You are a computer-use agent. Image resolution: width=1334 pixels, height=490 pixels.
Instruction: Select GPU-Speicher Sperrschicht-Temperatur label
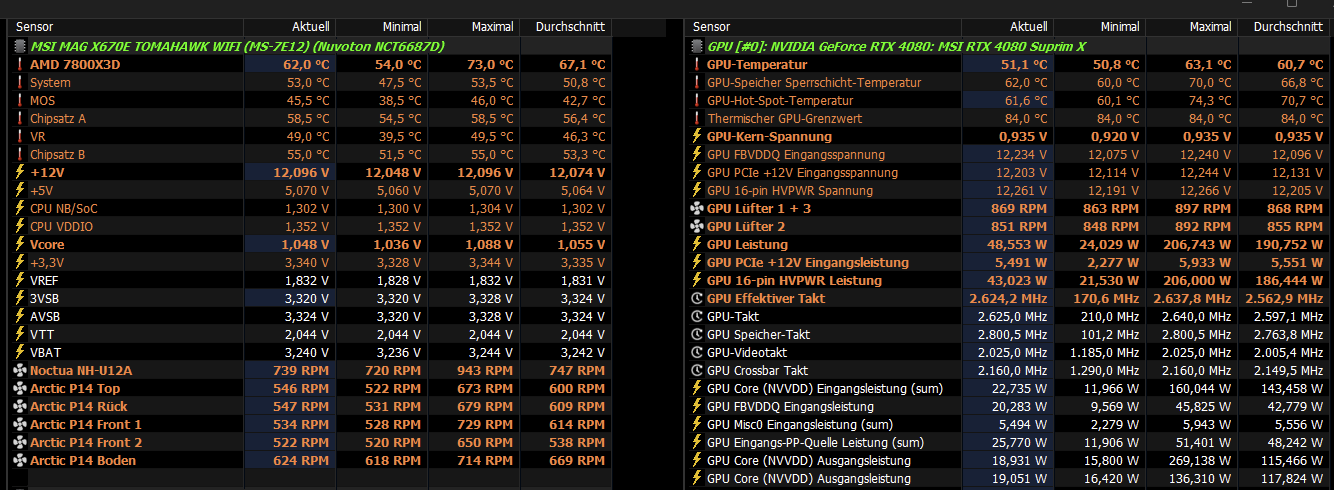click(814, 82)
